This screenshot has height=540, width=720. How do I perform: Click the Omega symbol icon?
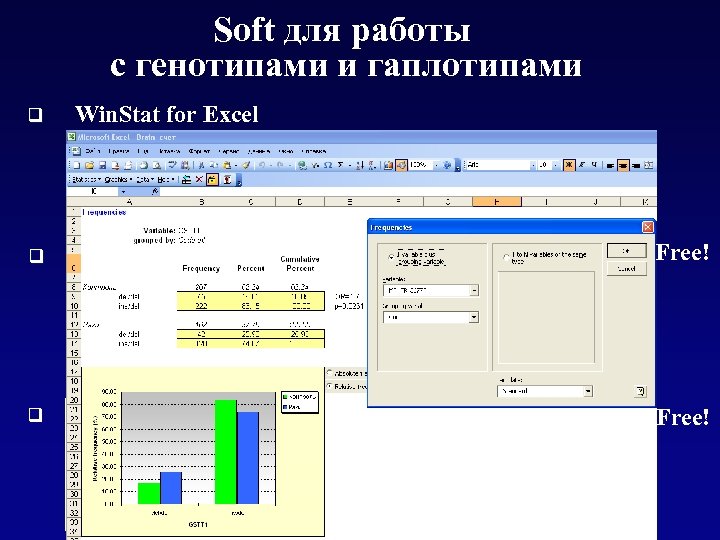pos(328,165)
